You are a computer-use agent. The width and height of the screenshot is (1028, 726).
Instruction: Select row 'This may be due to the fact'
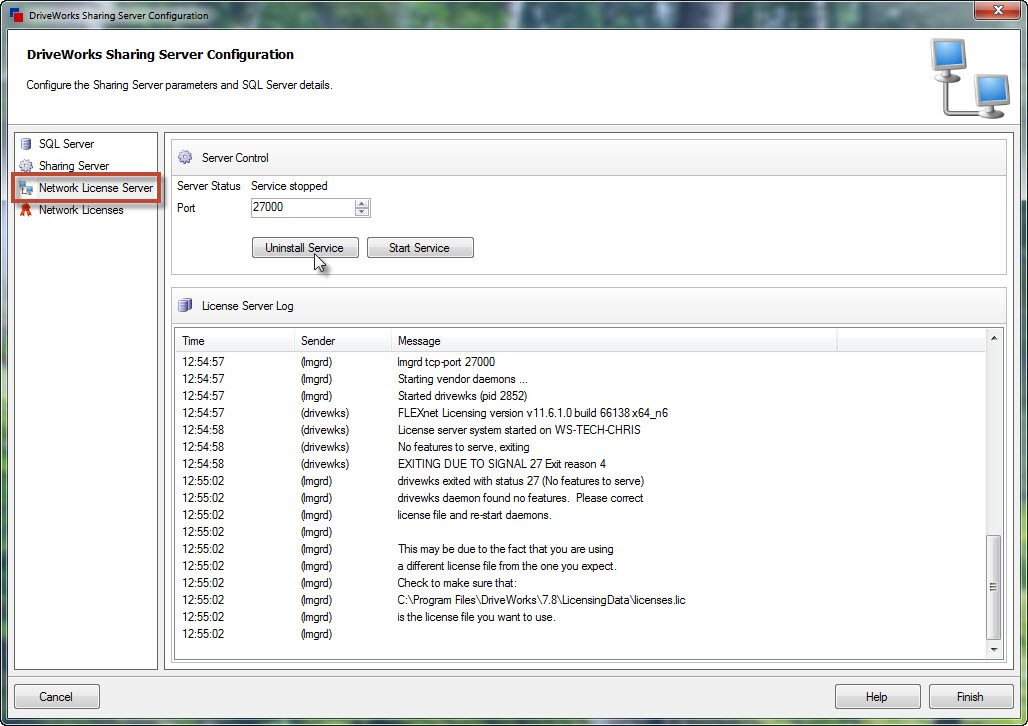click(x=580, y=550)
